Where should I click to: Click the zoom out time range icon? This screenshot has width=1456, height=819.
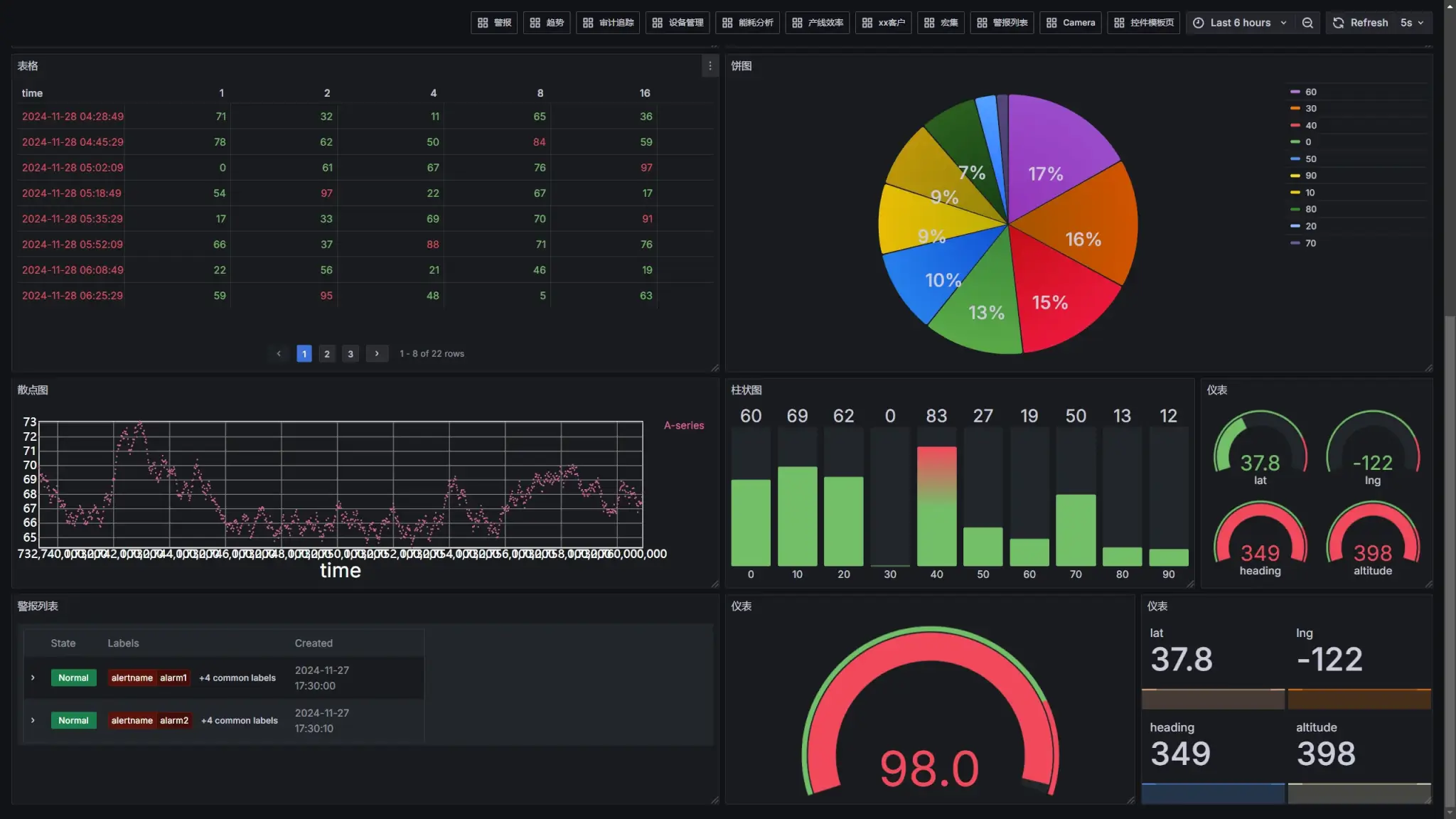click(1307, 23)
